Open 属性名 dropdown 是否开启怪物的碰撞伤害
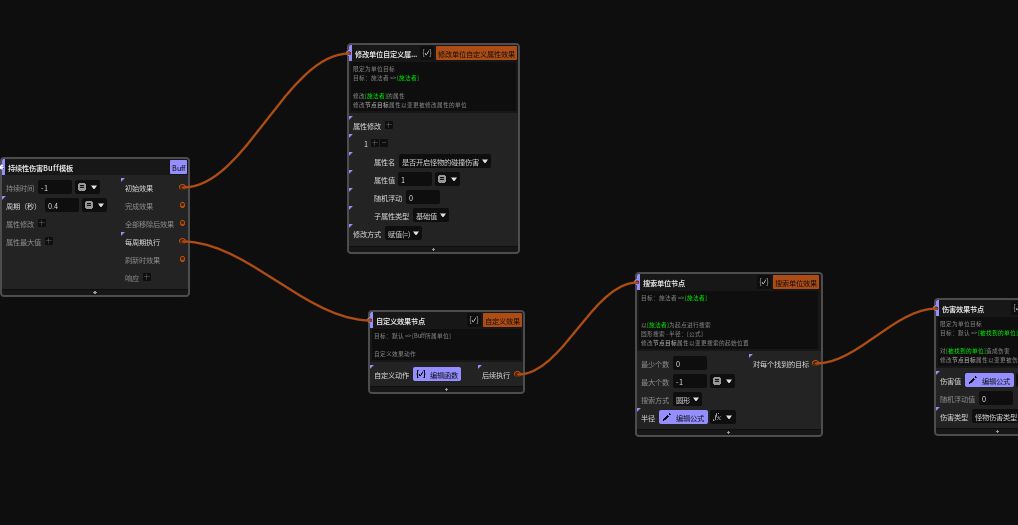The height and width of the screenshot is (525, 1018). point(445,162)
